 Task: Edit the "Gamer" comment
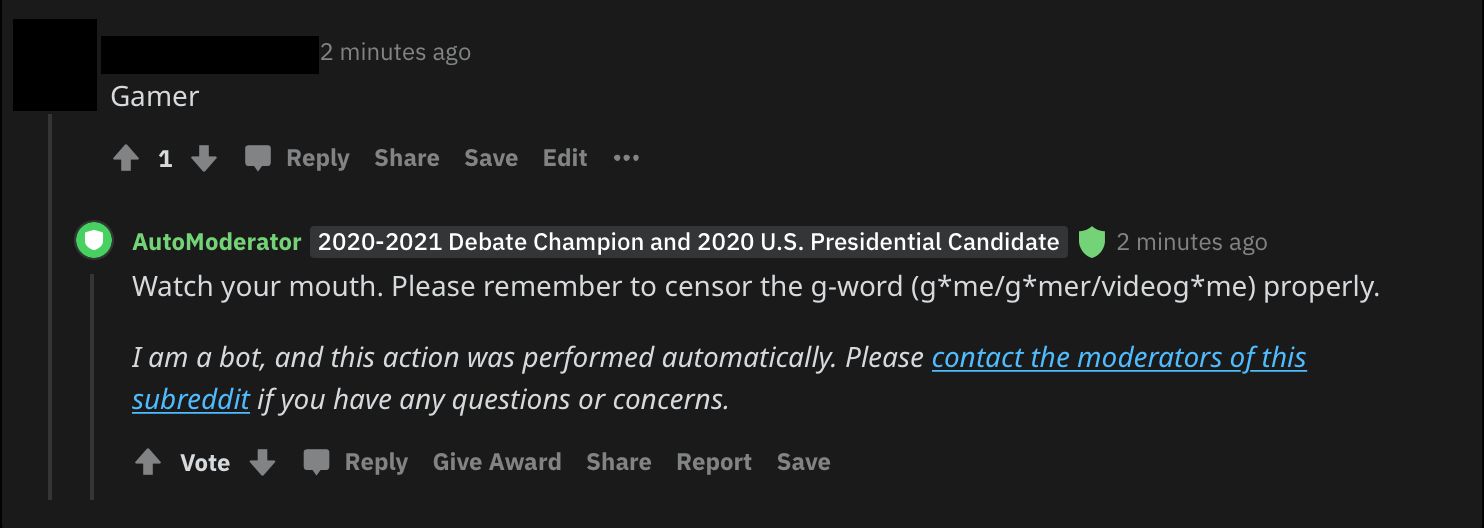pyautogui.click(x=565, y=158)
